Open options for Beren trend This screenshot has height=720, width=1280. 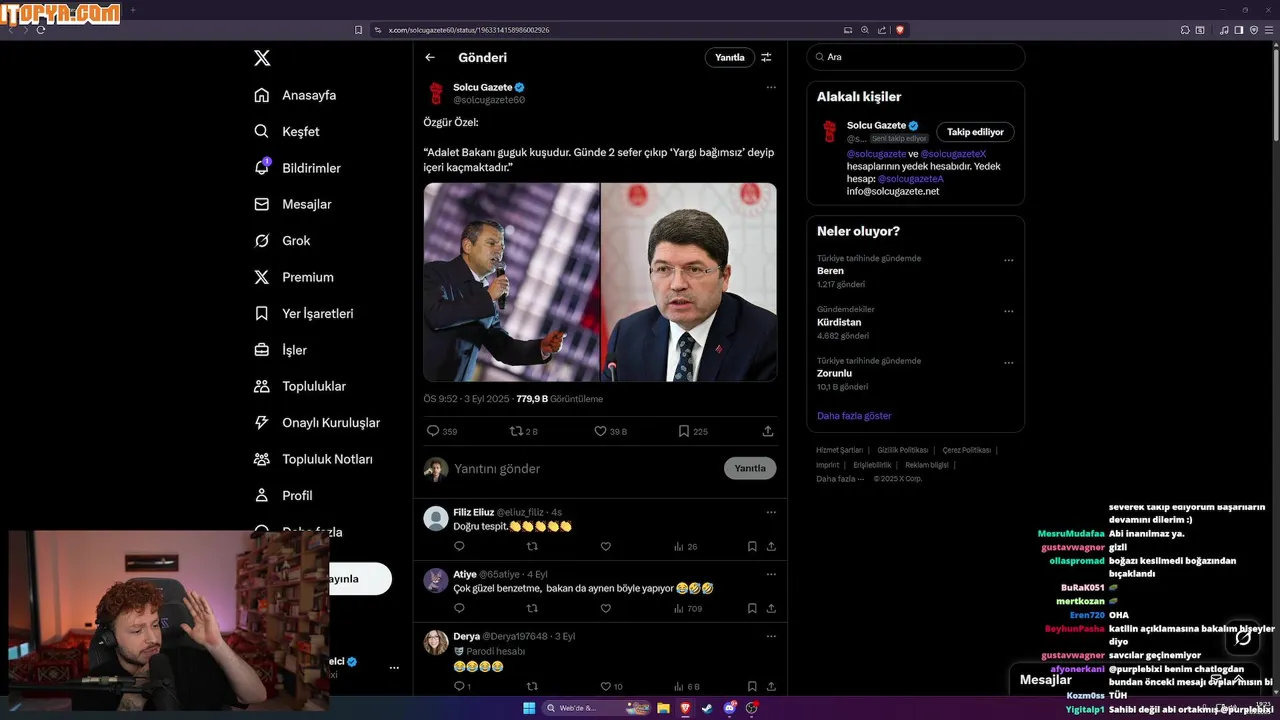point(1008,260)
